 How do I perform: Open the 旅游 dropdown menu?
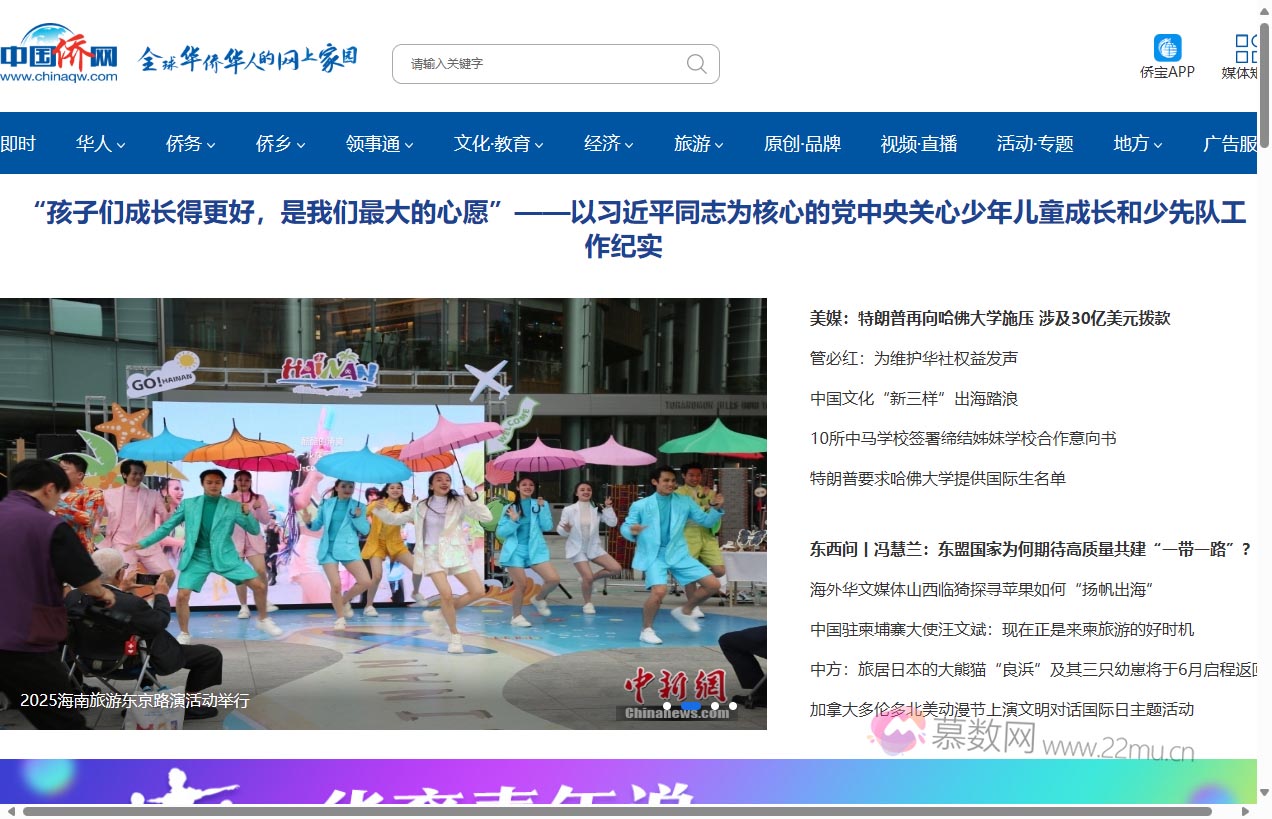pos(698,144)
